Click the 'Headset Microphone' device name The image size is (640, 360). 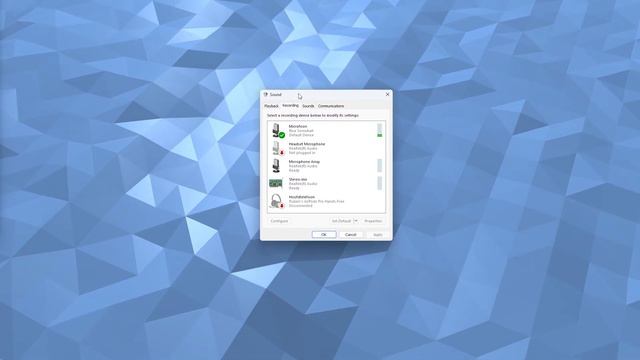tap(307, 144)
